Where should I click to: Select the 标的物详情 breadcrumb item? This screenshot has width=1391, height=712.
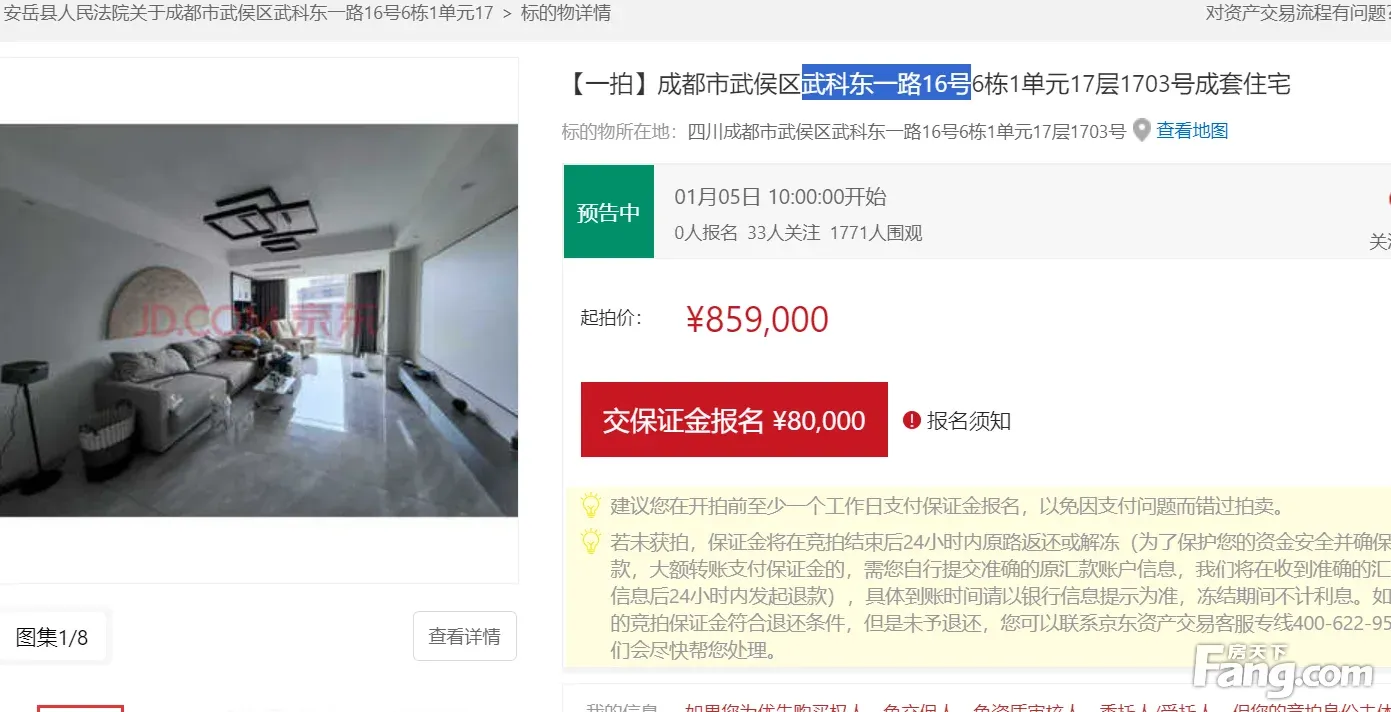pos(566,14)
